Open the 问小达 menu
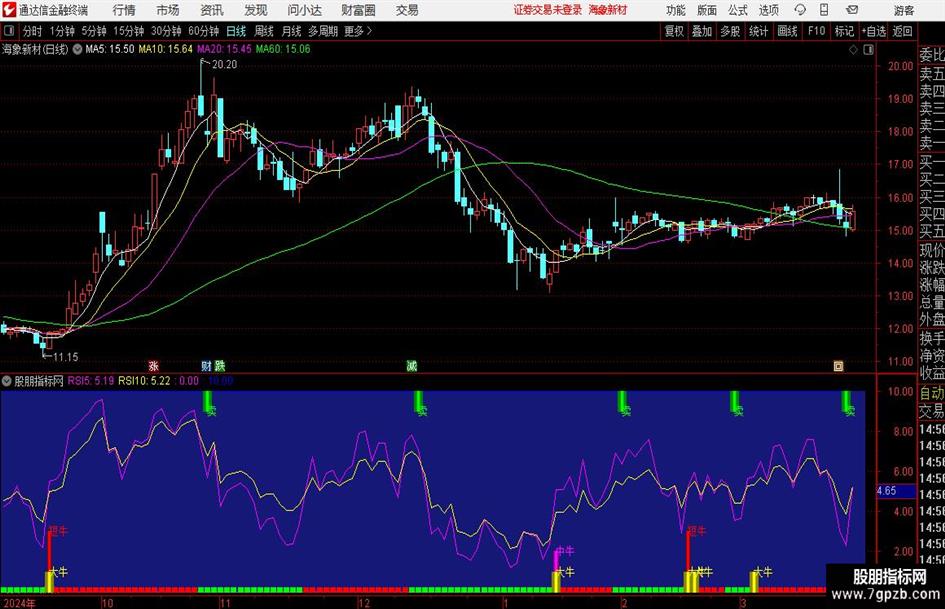Viewport: 945px width, 609px height. (304, 10)
